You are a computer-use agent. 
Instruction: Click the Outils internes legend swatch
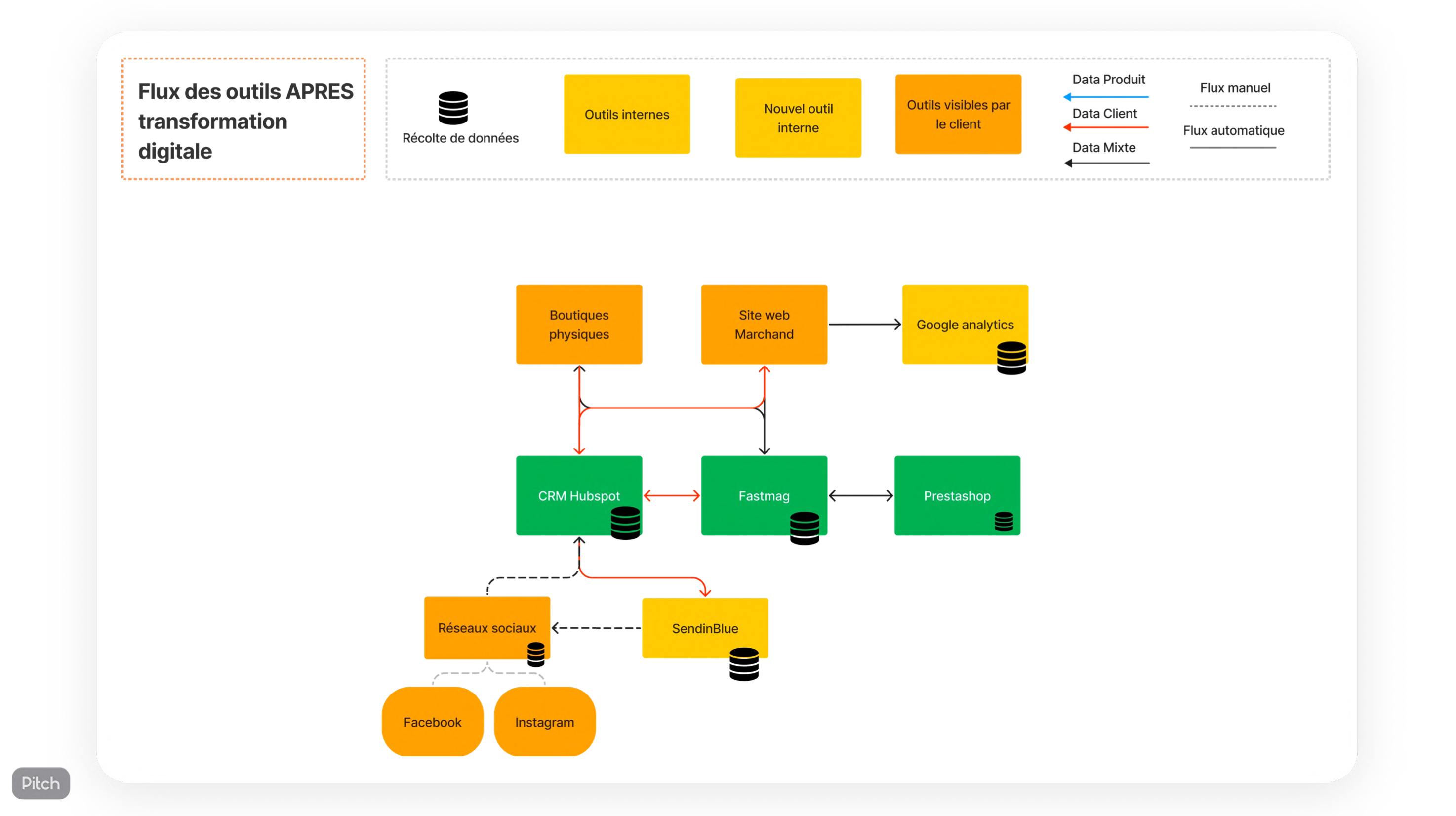(627, 114)
